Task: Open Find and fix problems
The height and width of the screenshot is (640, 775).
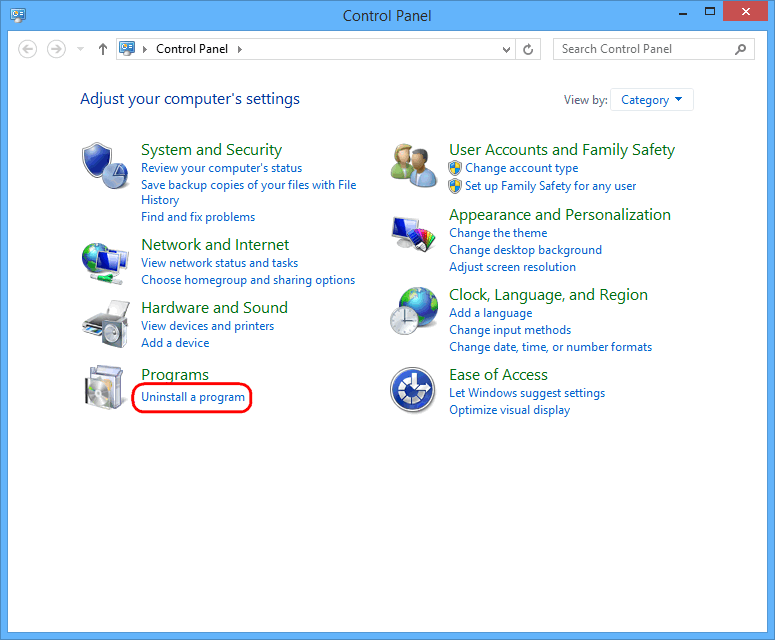Action: (198, 217)
